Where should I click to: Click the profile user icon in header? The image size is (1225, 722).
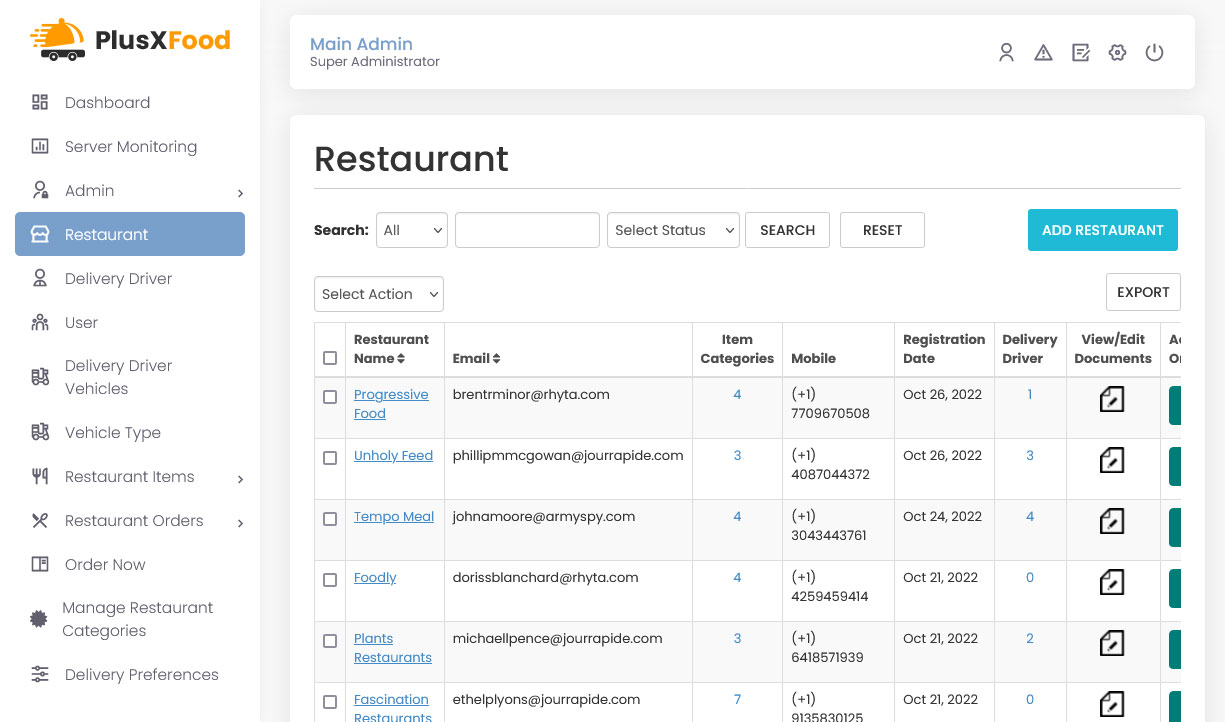point(1006,53)
